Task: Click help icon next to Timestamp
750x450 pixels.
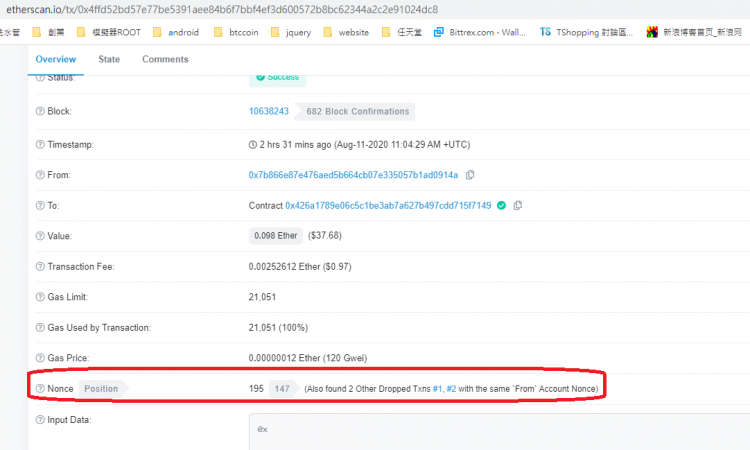Action: point(40,144)
